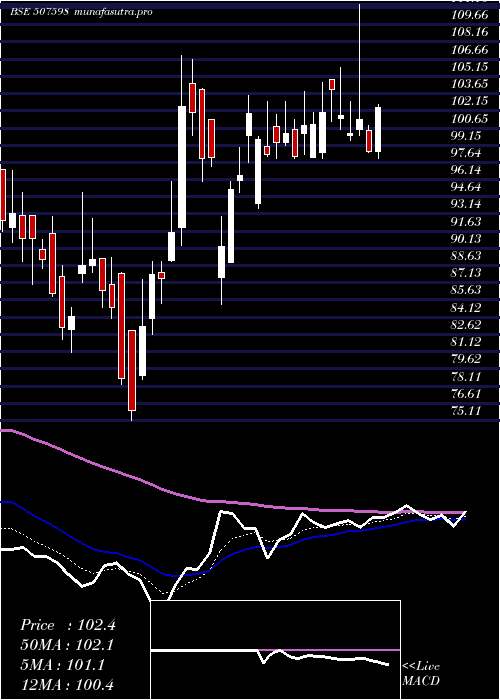Screen dimensions: 500x700
Task: Click the 50MA : 102.1 readout
Action: click(67, 645)
